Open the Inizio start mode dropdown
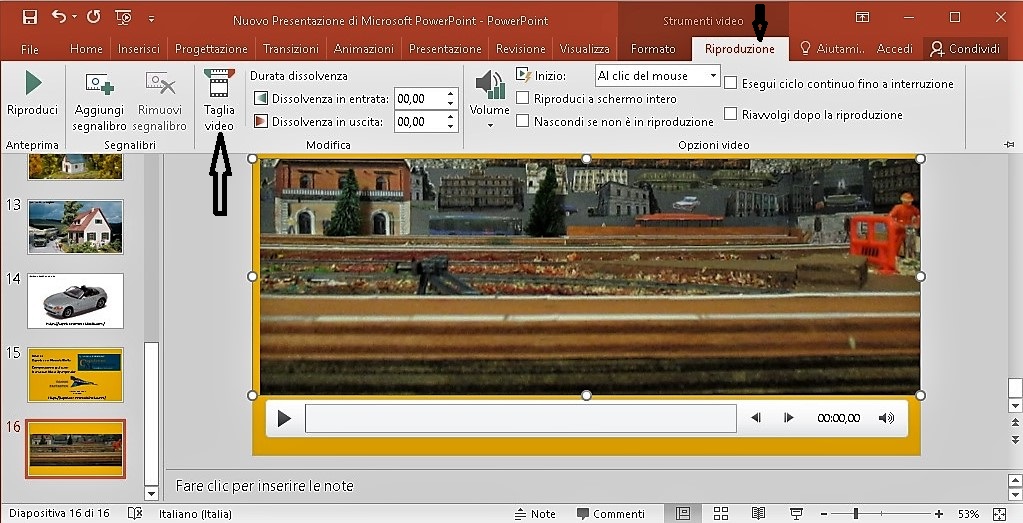1023x523 pixels. pos(712,75)
